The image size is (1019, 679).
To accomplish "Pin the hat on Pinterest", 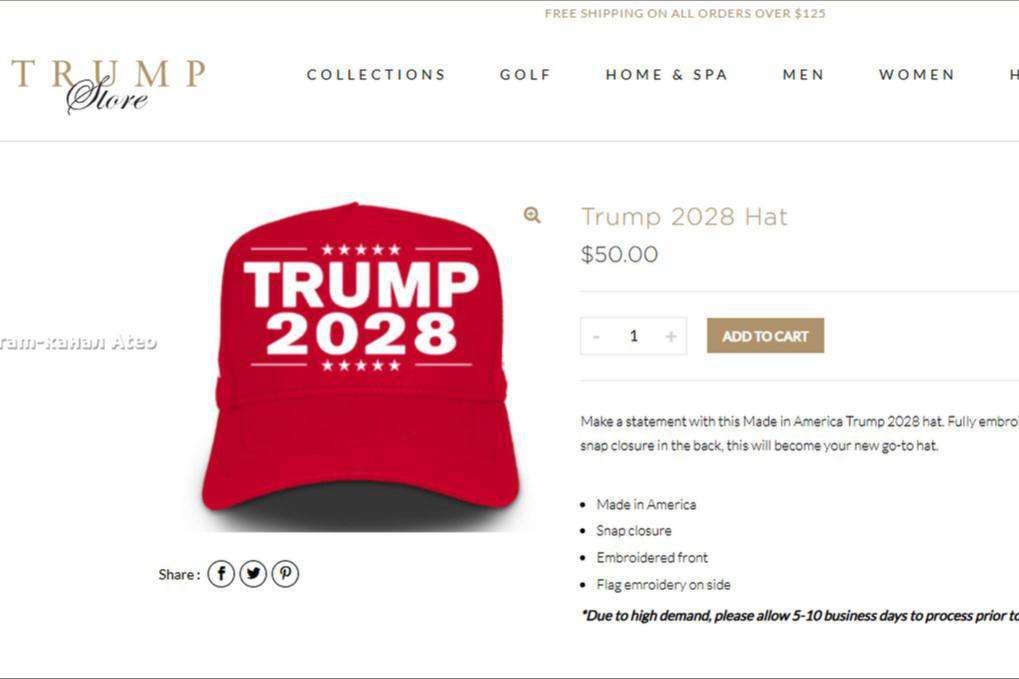I will (285, 574).
